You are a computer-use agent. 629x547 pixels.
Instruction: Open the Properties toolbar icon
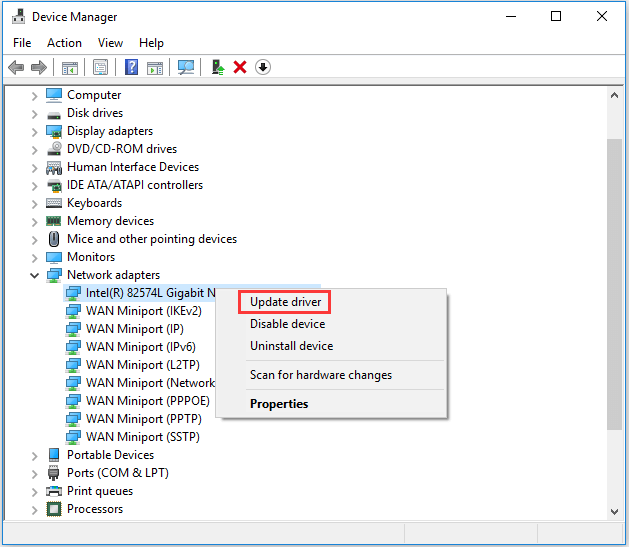point(100,67)
